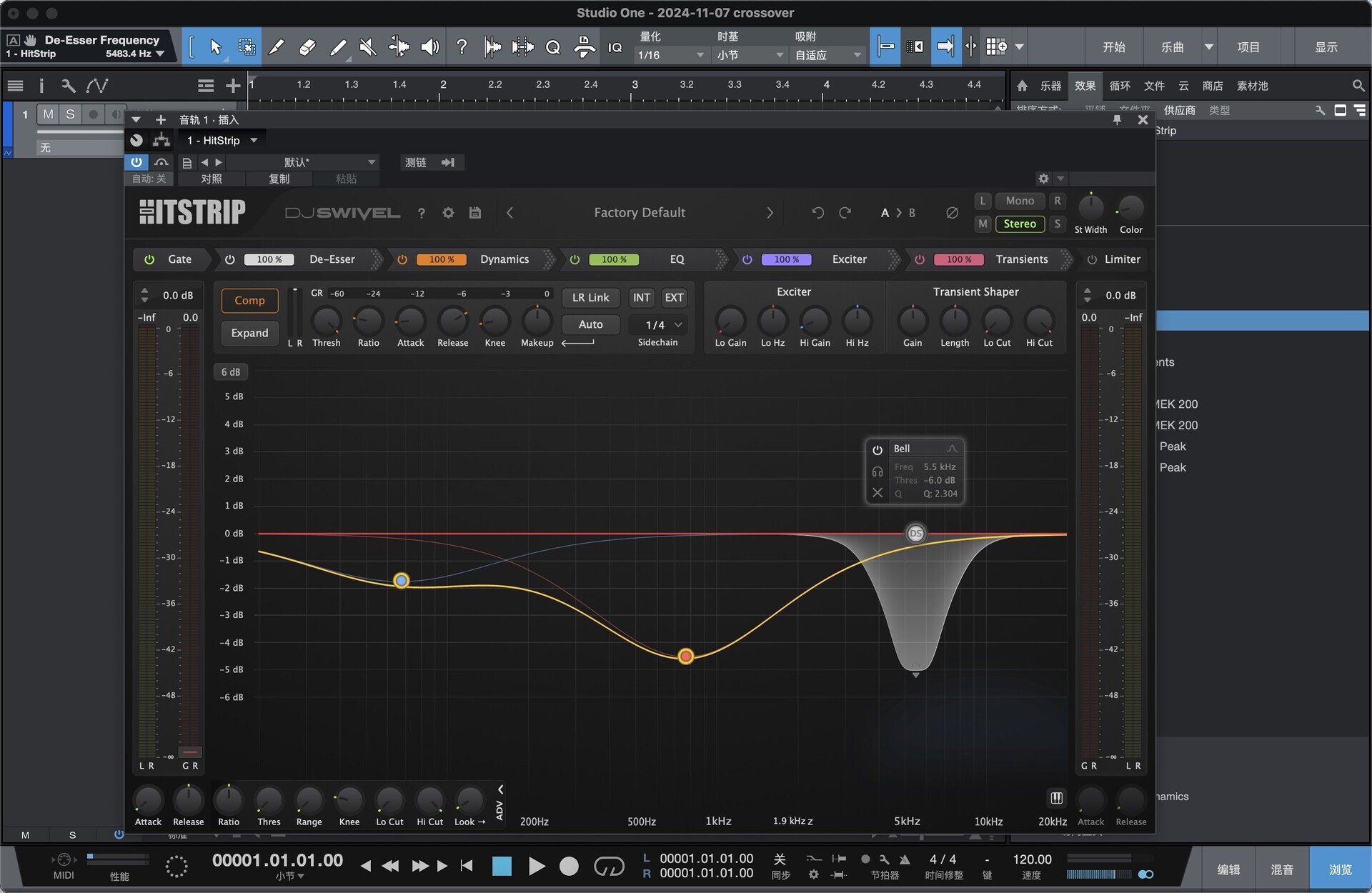Open HitStrip plugin settings gear

[448, 213]
